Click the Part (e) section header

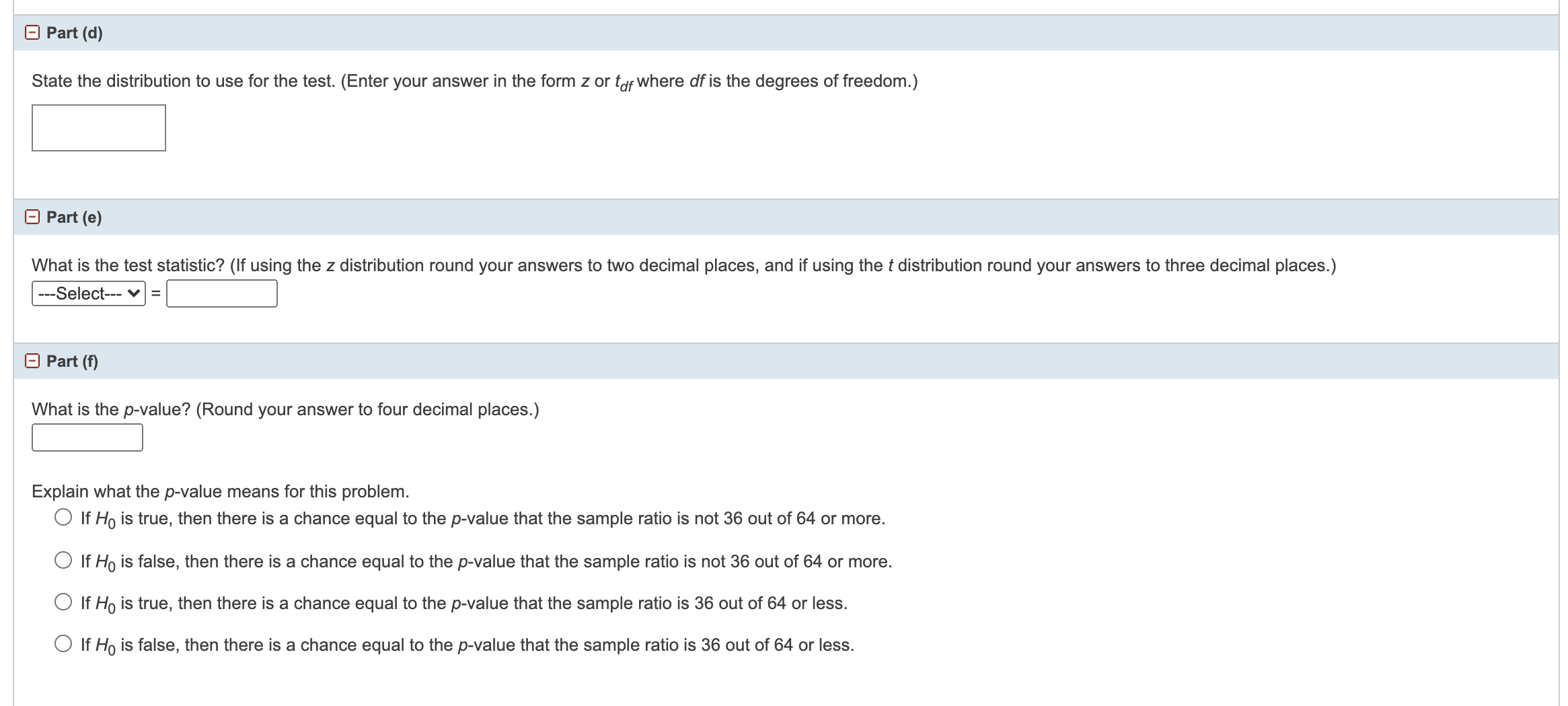pos(73,217)
